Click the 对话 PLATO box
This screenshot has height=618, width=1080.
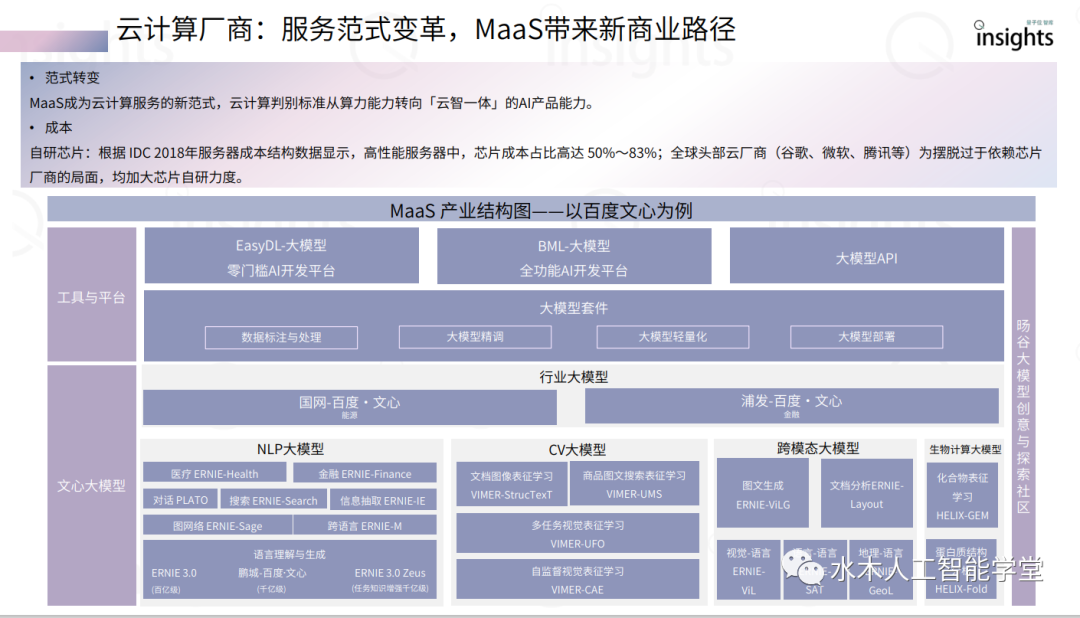coord(181,500)
